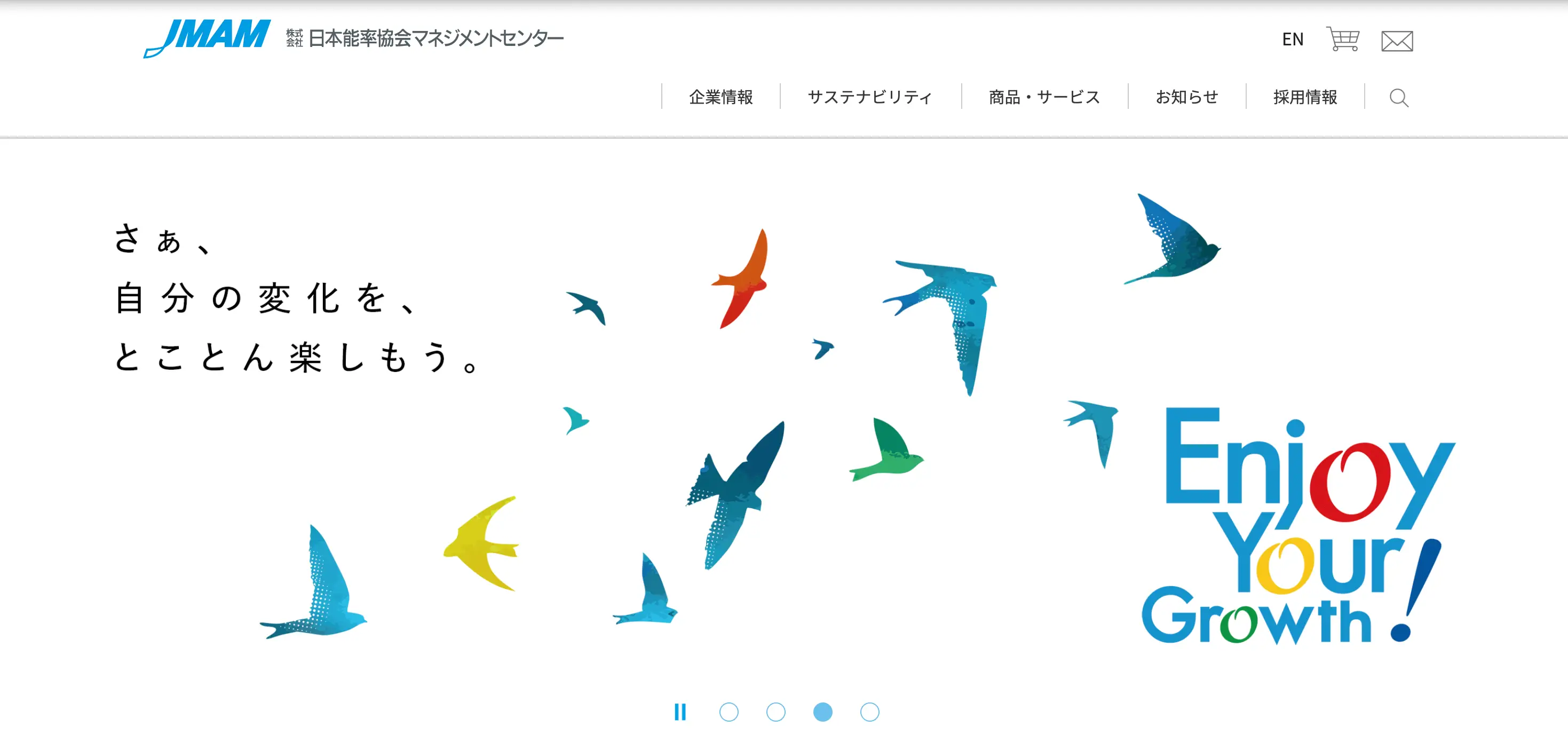Screen dimensions: 1568x743
Task: Click the JMAM logo
Action: [x=207, y=38]
